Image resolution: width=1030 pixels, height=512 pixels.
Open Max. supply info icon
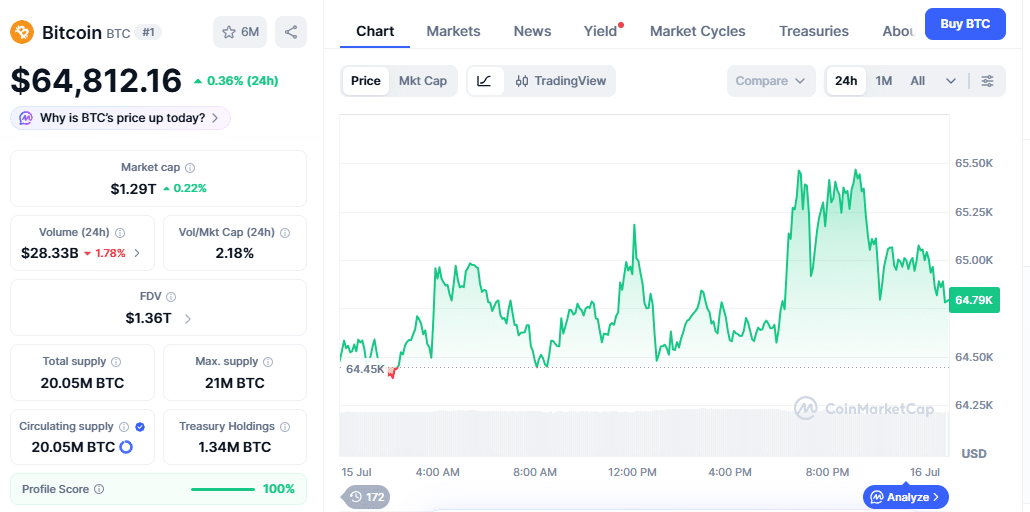click(268, 361)
